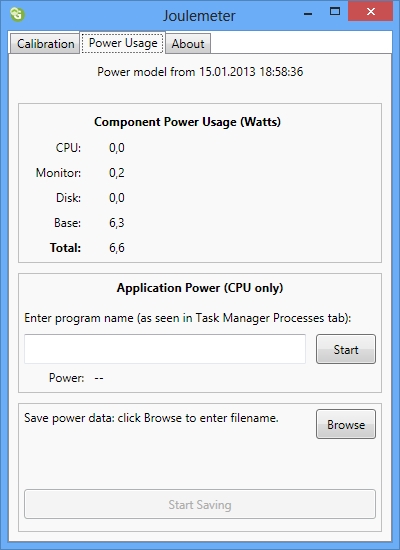
Task: Close the Joulemeter window
Action: tap(371, 12)
